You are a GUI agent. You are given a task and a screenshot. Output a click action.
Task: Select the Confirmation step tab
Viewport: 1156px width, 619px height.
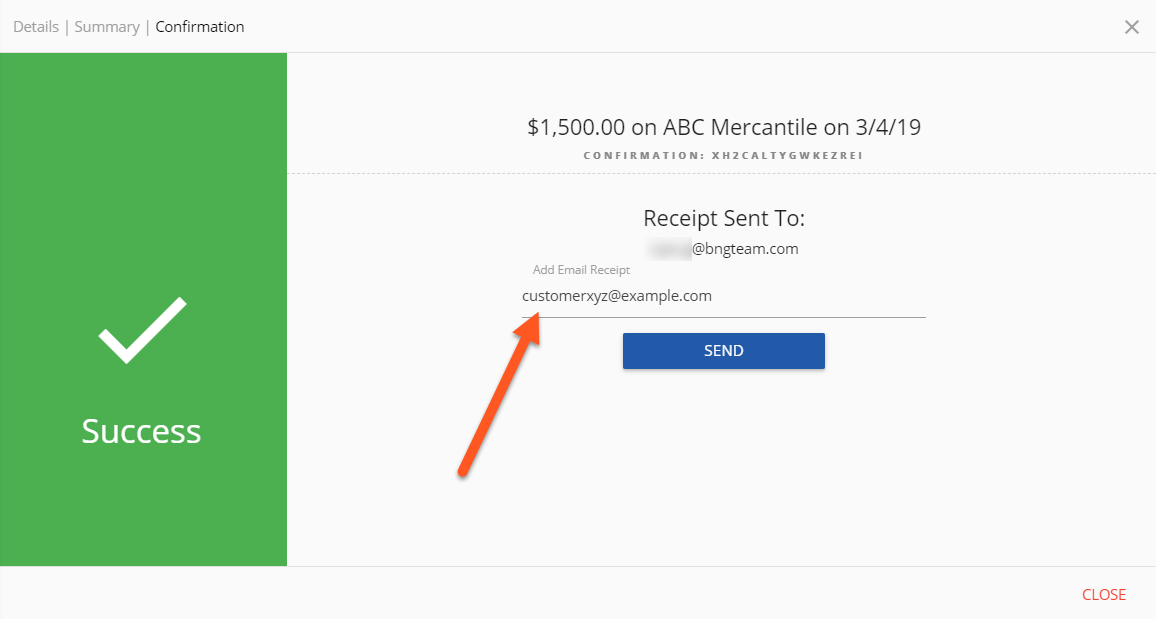(x=200, y=27)
